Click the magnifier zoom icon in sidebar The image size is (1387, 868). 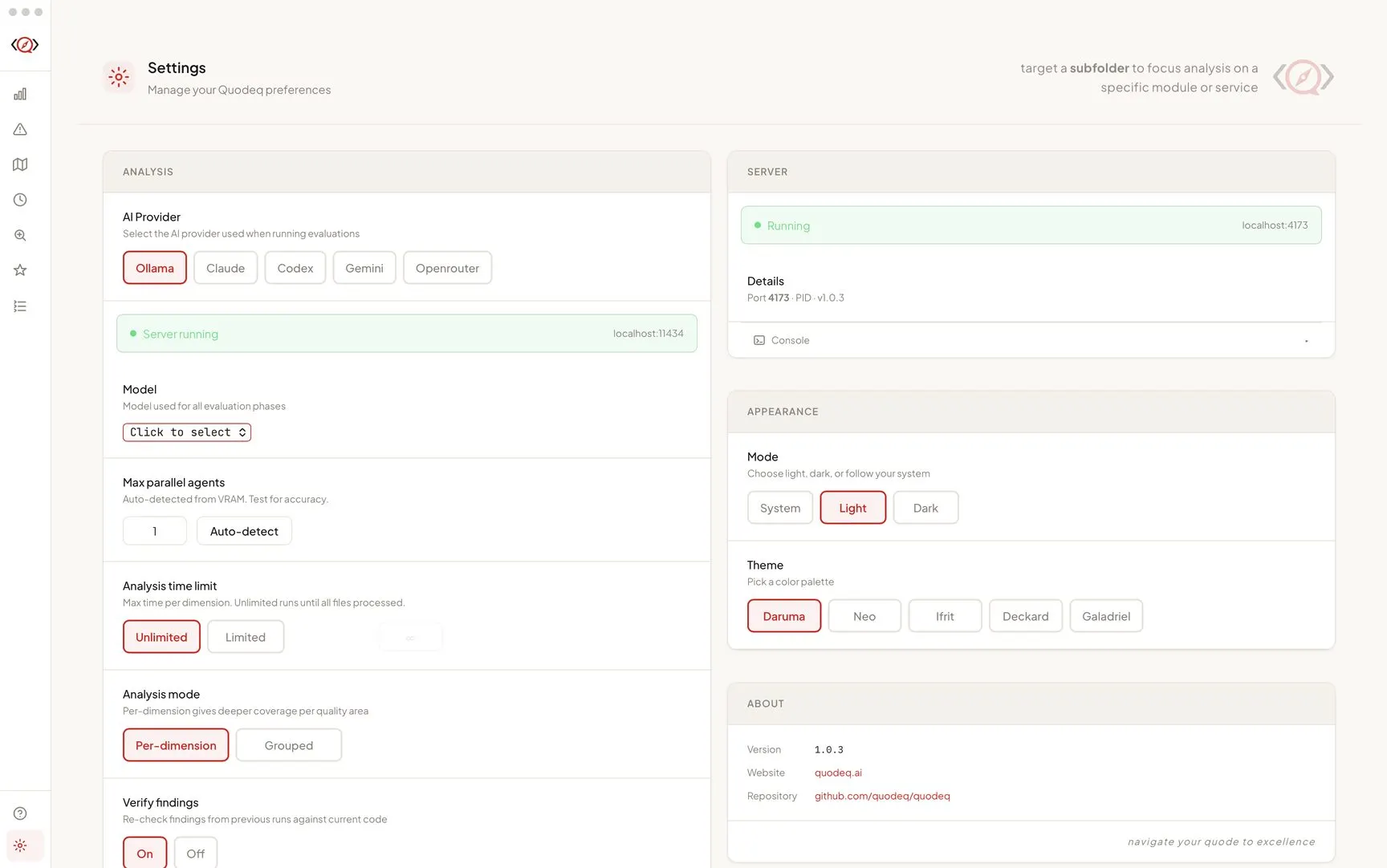tap(20, 235)
